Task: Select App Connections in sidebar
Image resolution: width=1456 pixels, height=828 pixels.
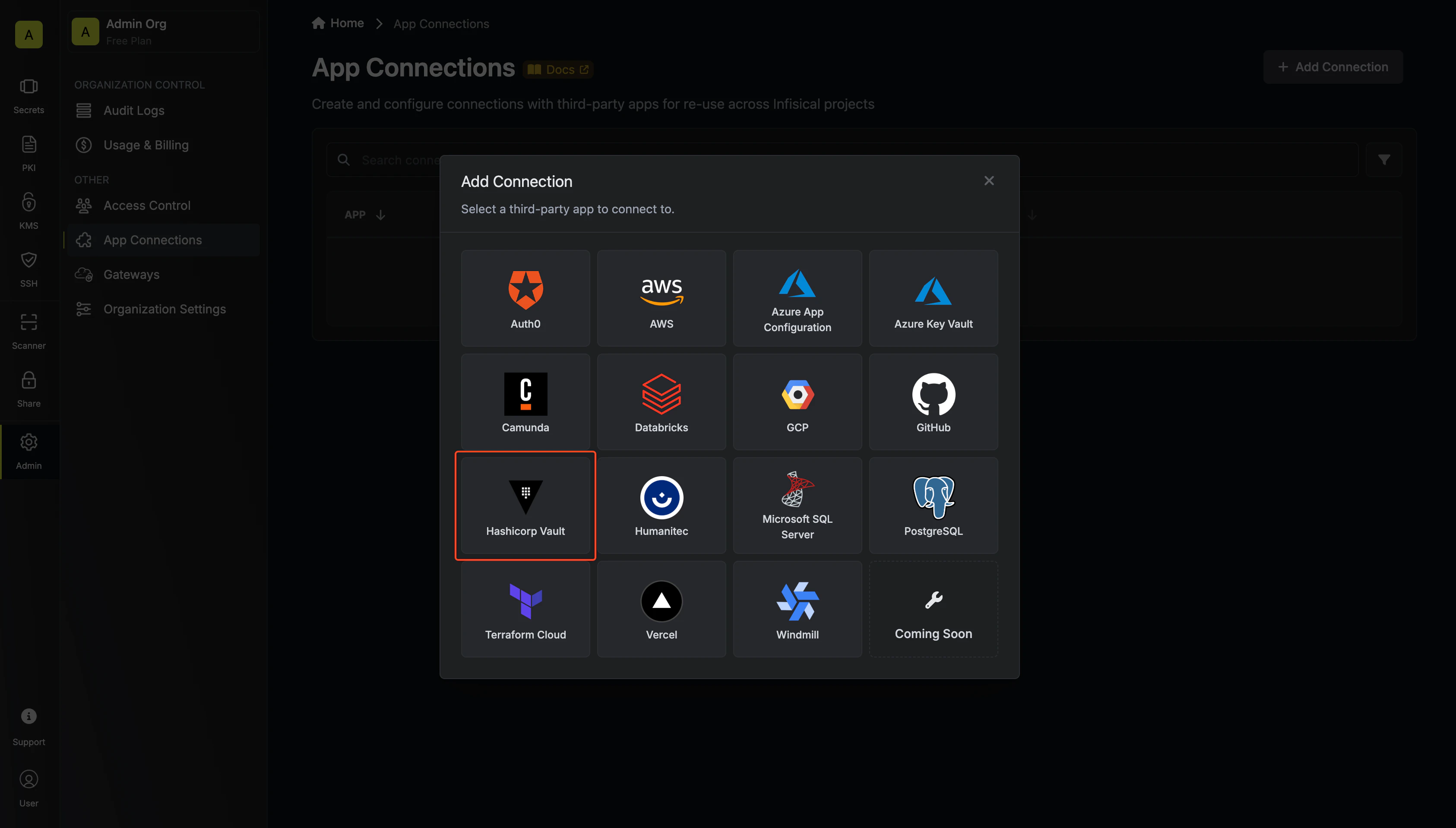Action: [x=164, y=240]
